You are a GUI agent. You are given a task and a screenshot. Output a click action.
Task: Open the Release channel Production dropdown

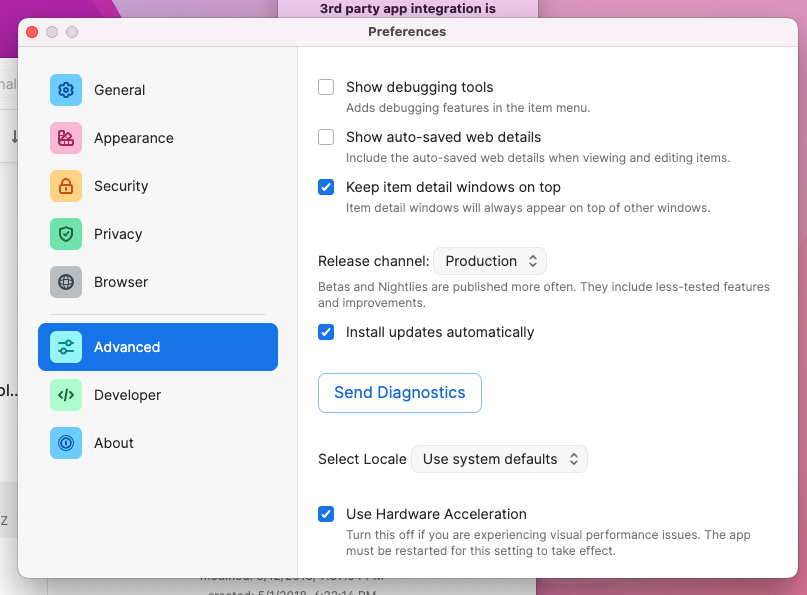tap(490, 261)
